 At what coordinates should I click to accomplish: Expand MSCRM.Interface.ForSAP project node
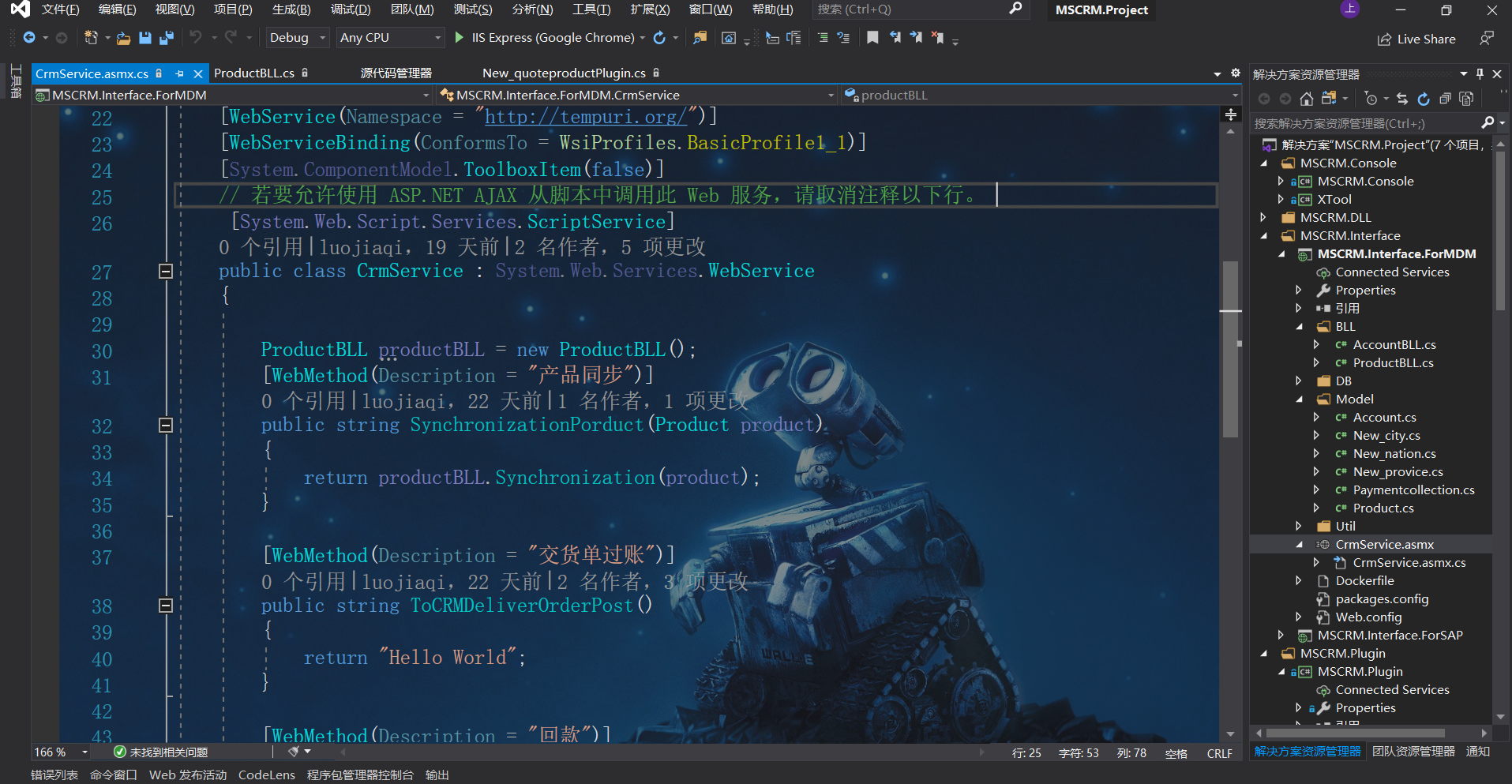[1281, 635]
